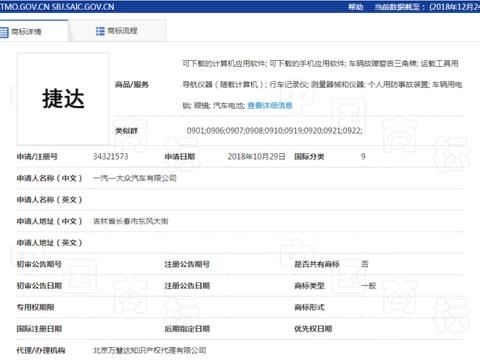Click the agency 北京万慧达知识产权代理有限公司
The image size is (480, 360).
[149, 350]
